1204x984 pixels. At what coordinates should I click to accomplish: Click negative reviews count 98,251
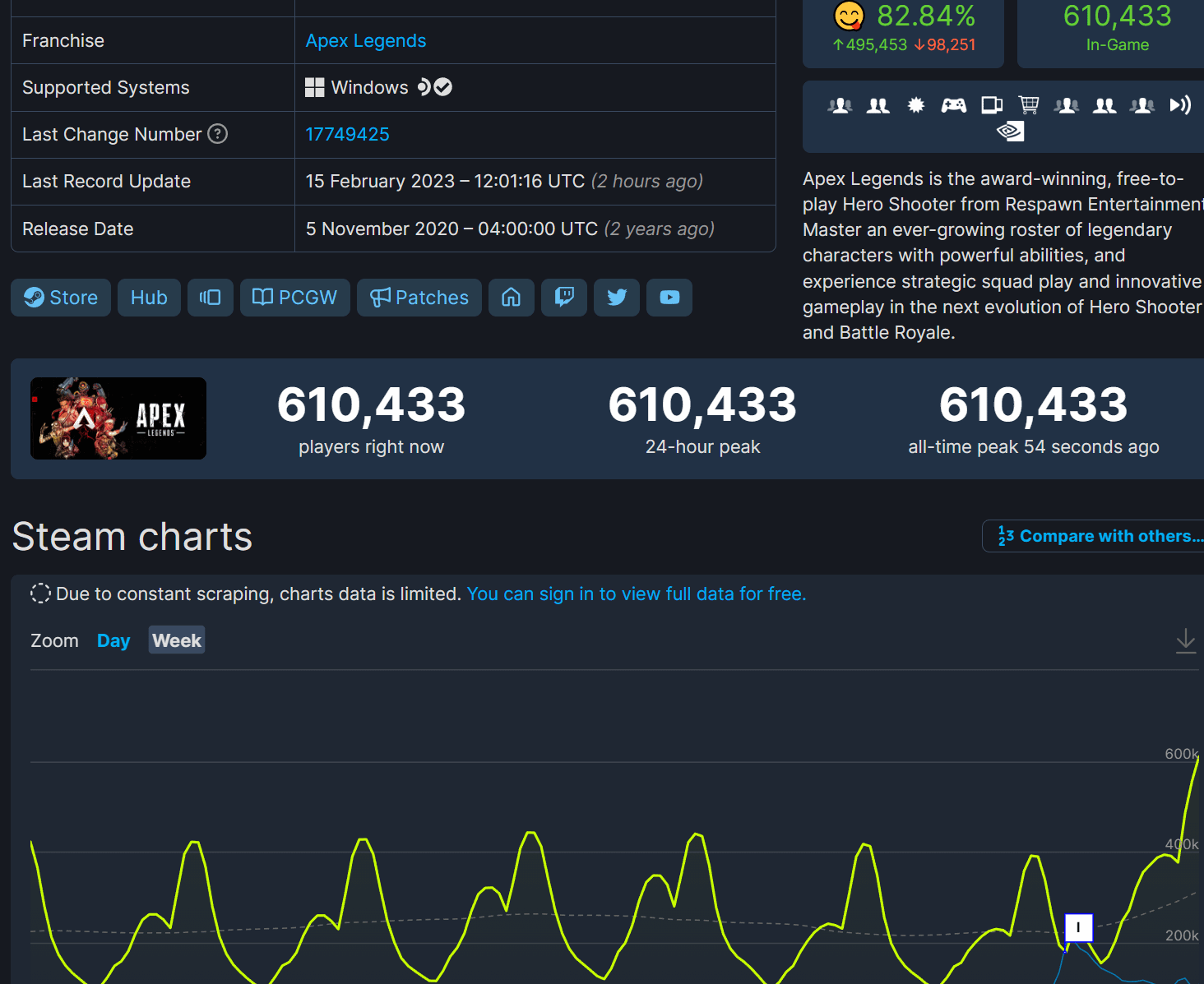click(x=945, y=45)
